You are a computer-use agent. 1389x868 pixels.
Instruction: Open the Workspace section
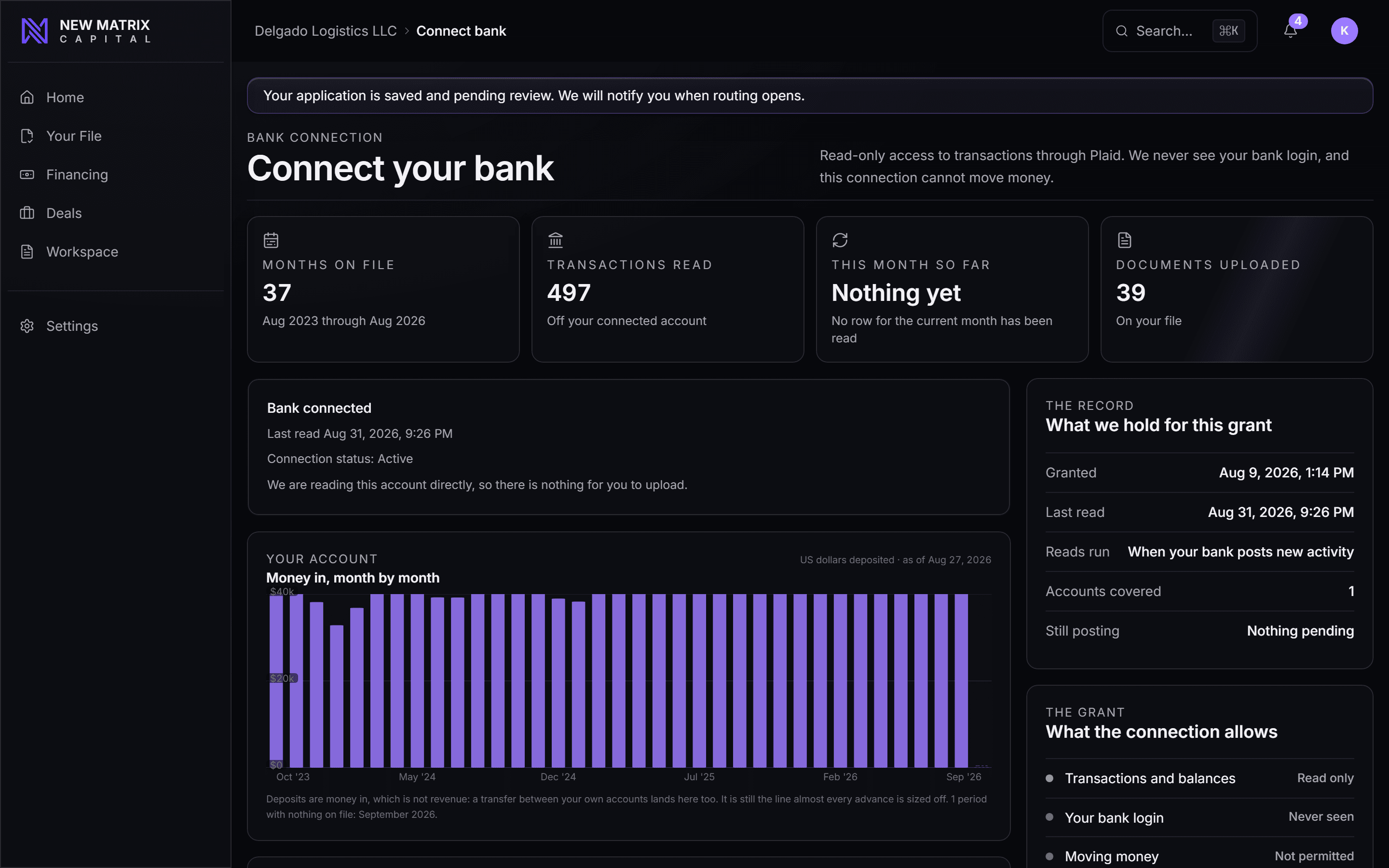pos(116,251)
